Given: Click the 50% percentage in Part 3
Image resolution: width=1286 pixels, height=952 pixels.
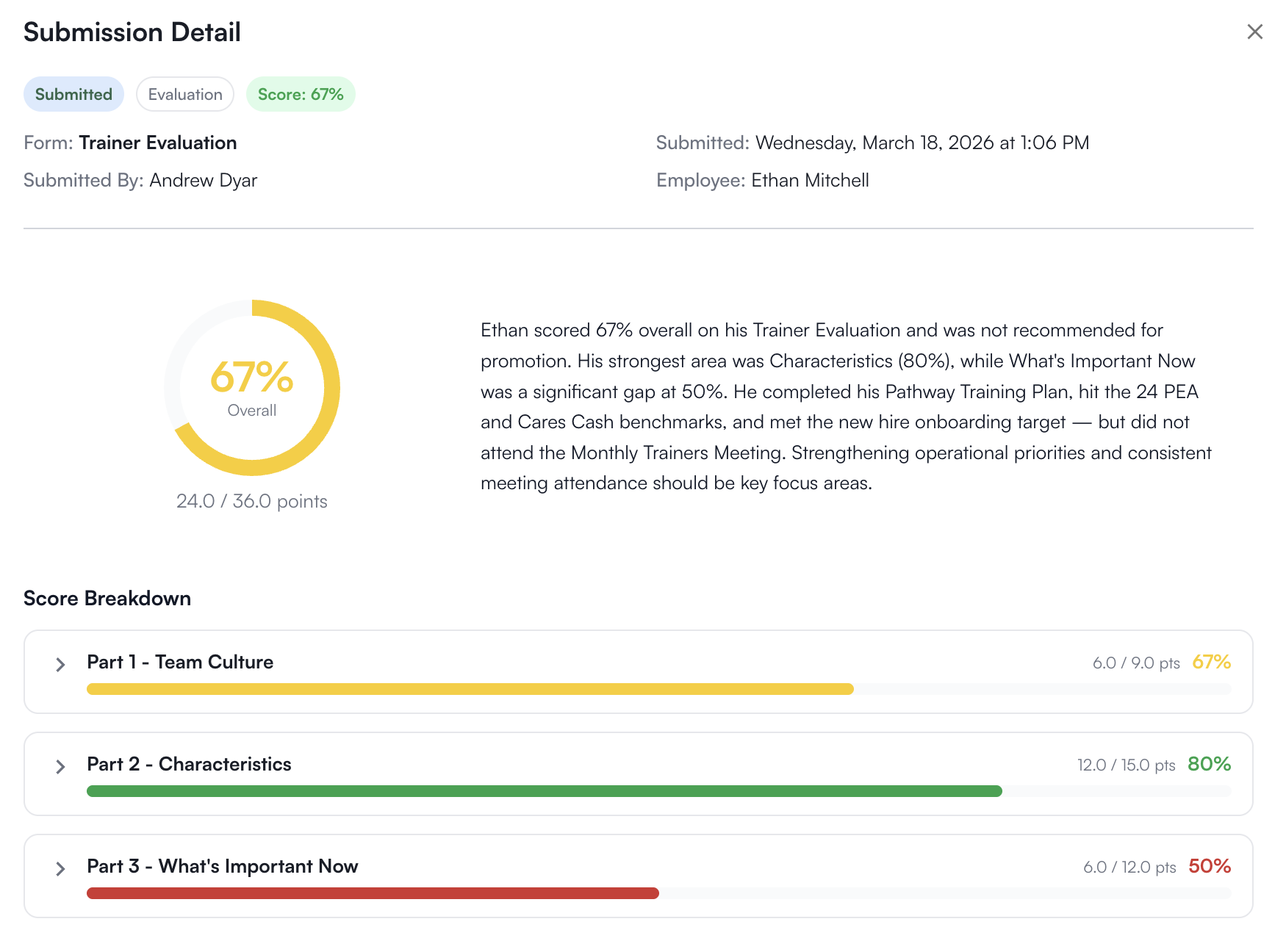Looking at the screenshot, I should point(1210,866).
